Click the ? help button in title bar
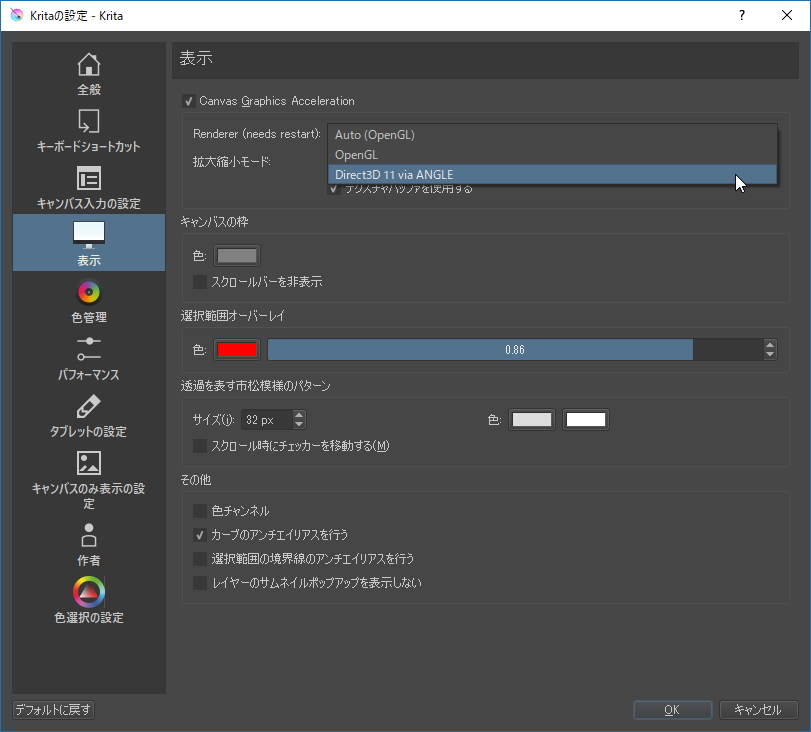Image resolution: width=811 pixels, height=732 pixels. [742, 16]
